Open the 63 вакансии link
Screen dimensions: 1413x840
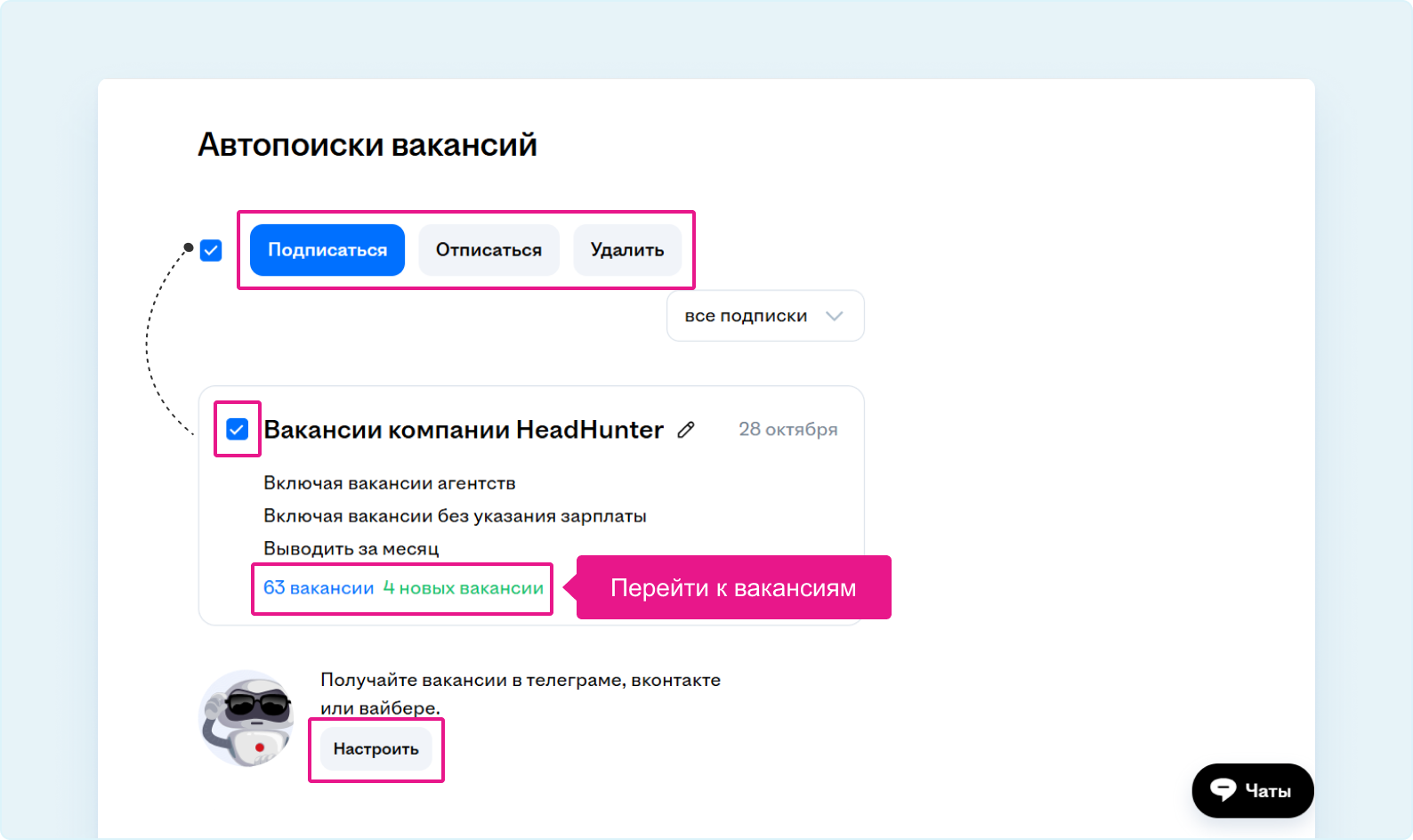coord(318,588)
